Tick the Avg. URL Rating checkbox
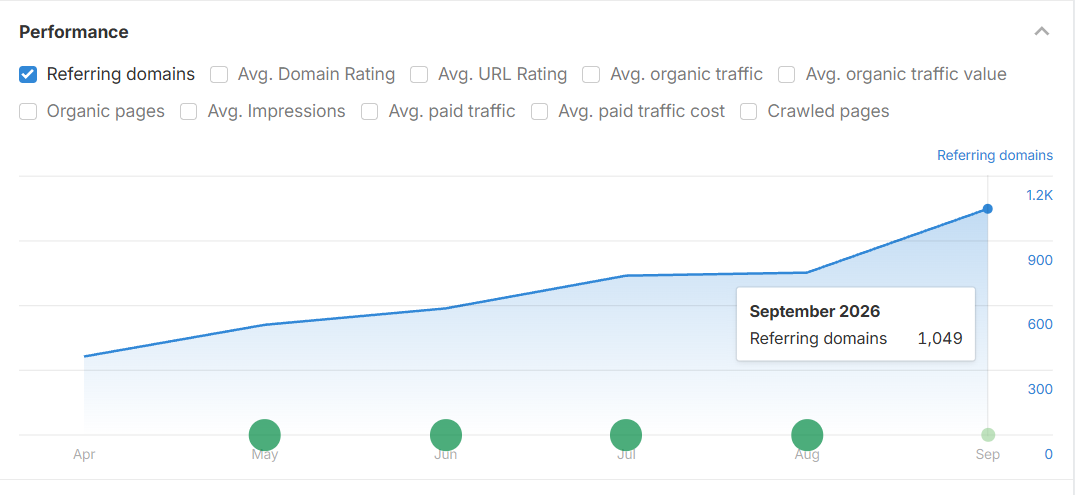Image resolution: width=1075 pixels, height=495 pixels. pyautogui.click(x=419, y=74)
